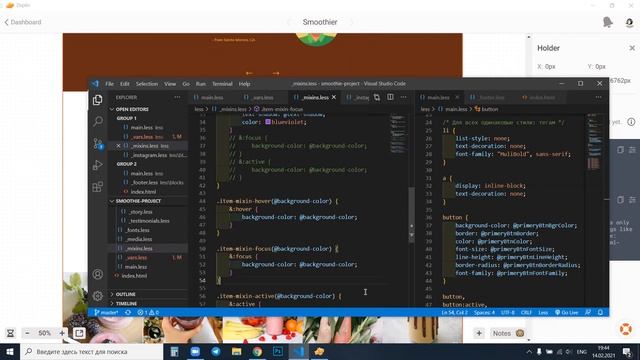
Task: Open right editor group more actions
Action: tap(598, 97)
